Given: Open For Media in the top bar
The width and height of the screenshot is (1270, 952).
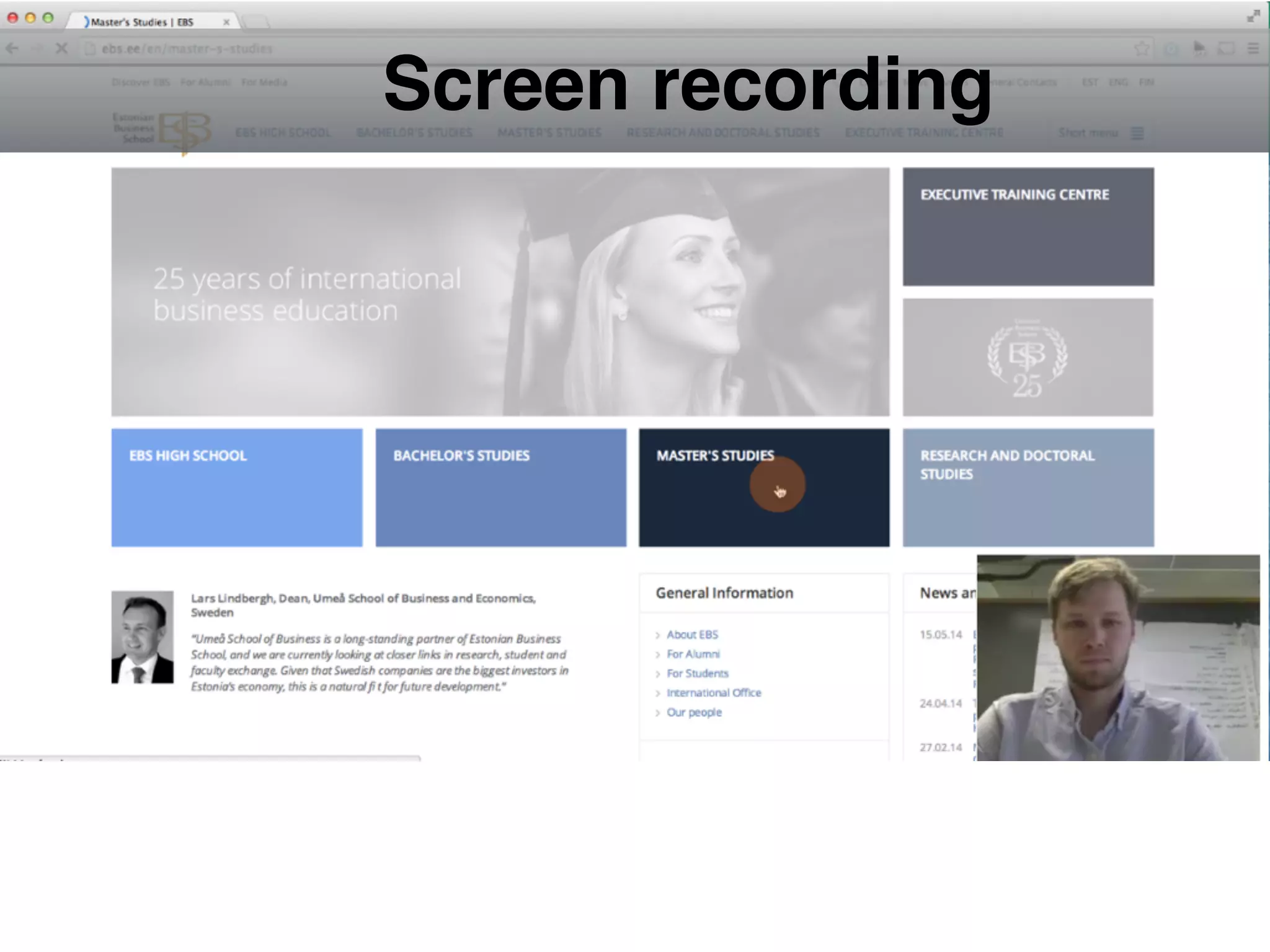Looking at the screenshot, I should (x=264, y=82).
